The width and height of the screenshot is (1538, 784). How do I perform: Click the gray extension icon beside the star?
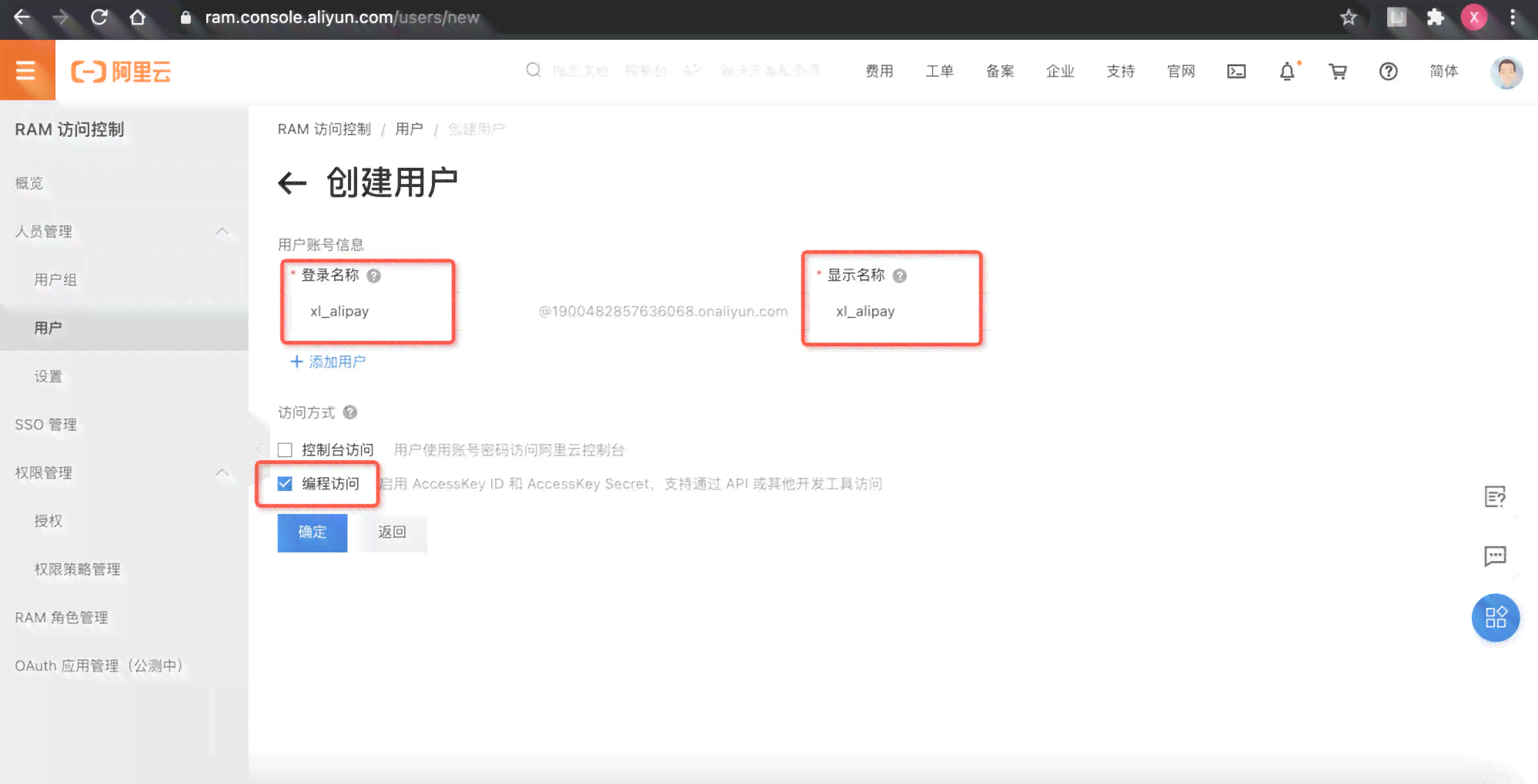click(x=1397, y=17)
